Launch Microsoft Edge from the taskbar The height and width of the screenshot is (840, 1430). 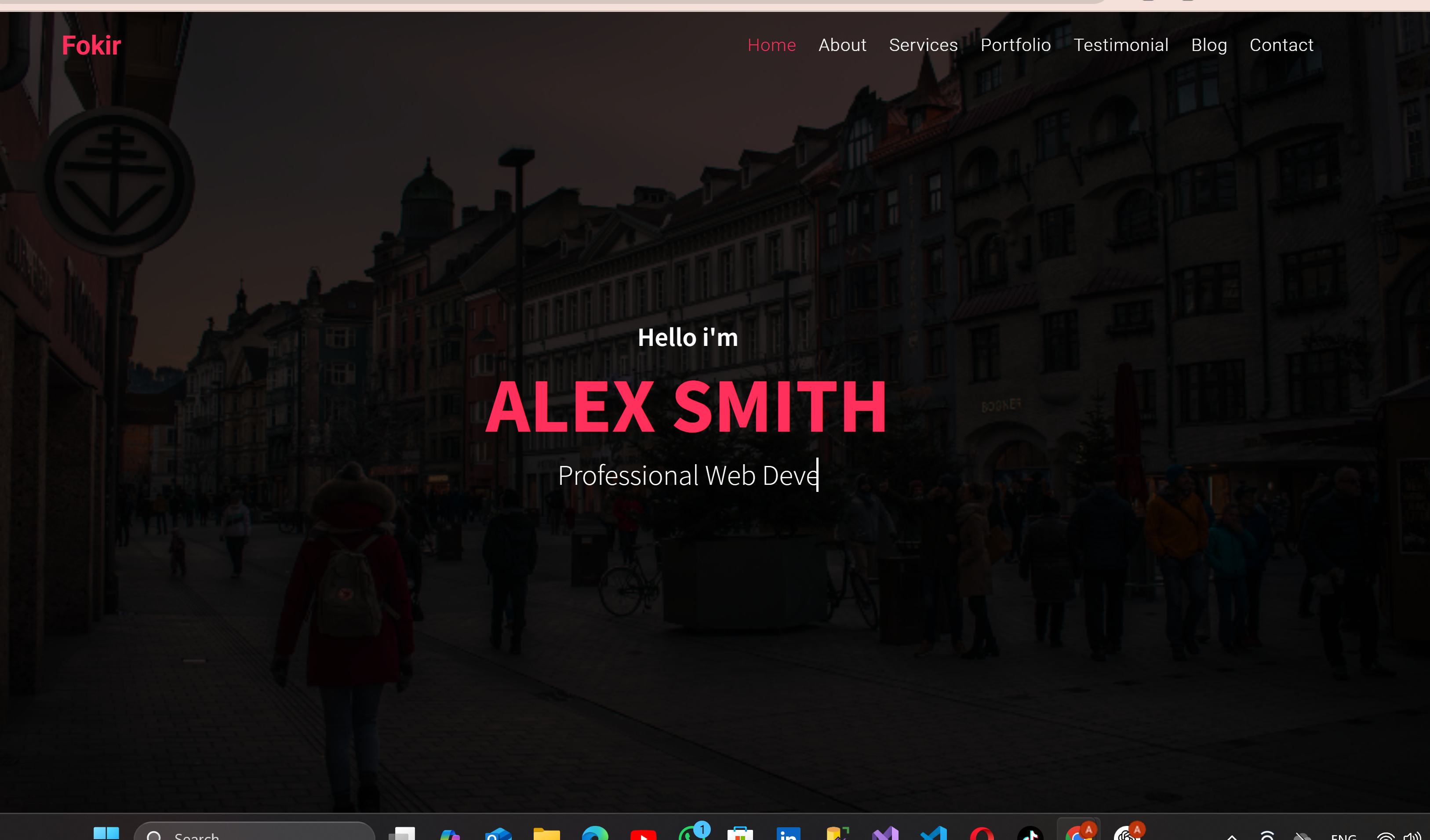pyautogui.click(x=595, y=833)
